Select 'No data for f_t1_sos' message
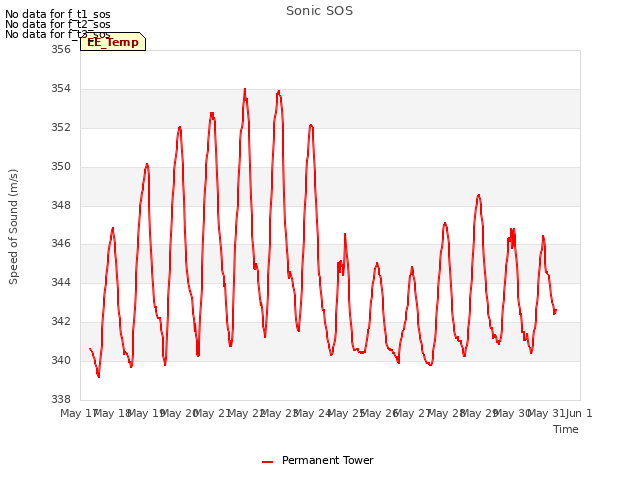The image size is (640, 480). click(58, 14)
